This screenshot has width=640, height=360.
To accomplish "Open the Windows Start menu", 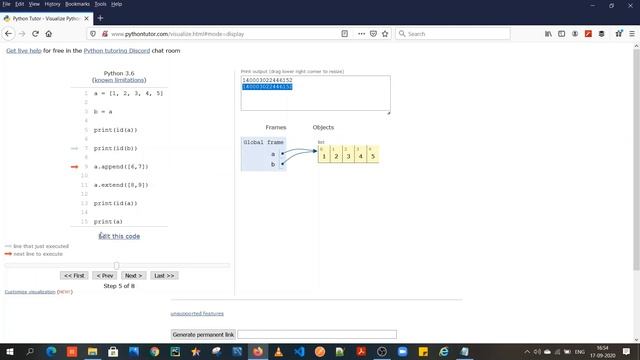I will [9, 351].
